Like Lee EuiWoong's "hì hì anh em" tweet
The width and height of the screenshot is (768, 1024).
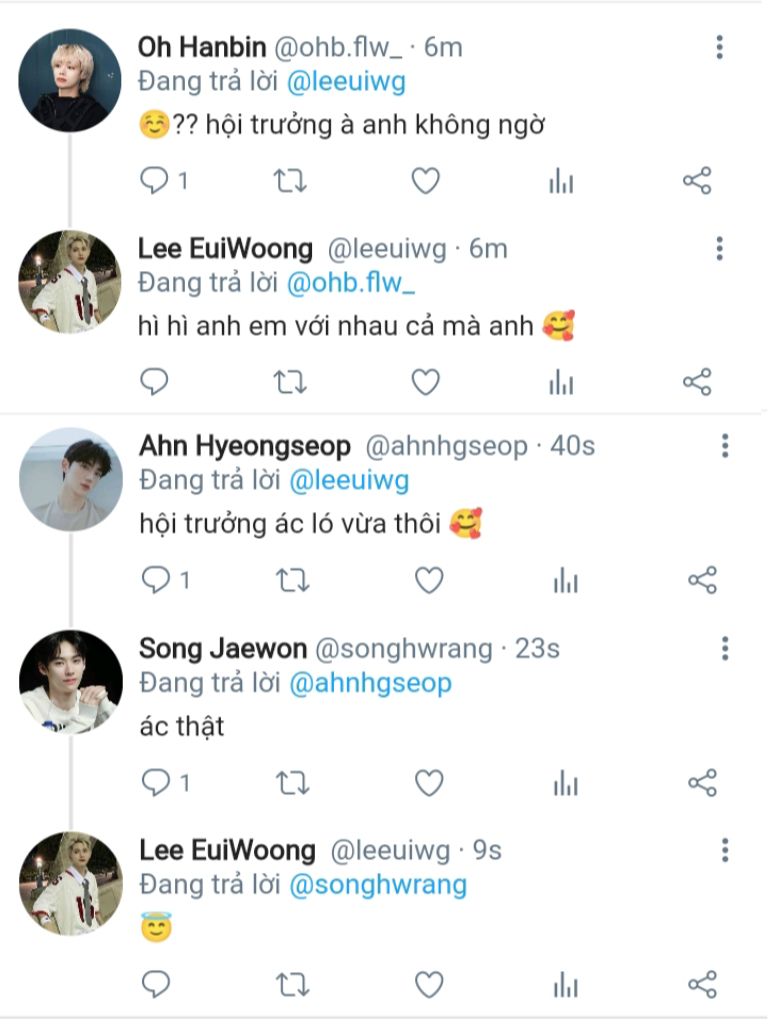(x=426, y=382)
